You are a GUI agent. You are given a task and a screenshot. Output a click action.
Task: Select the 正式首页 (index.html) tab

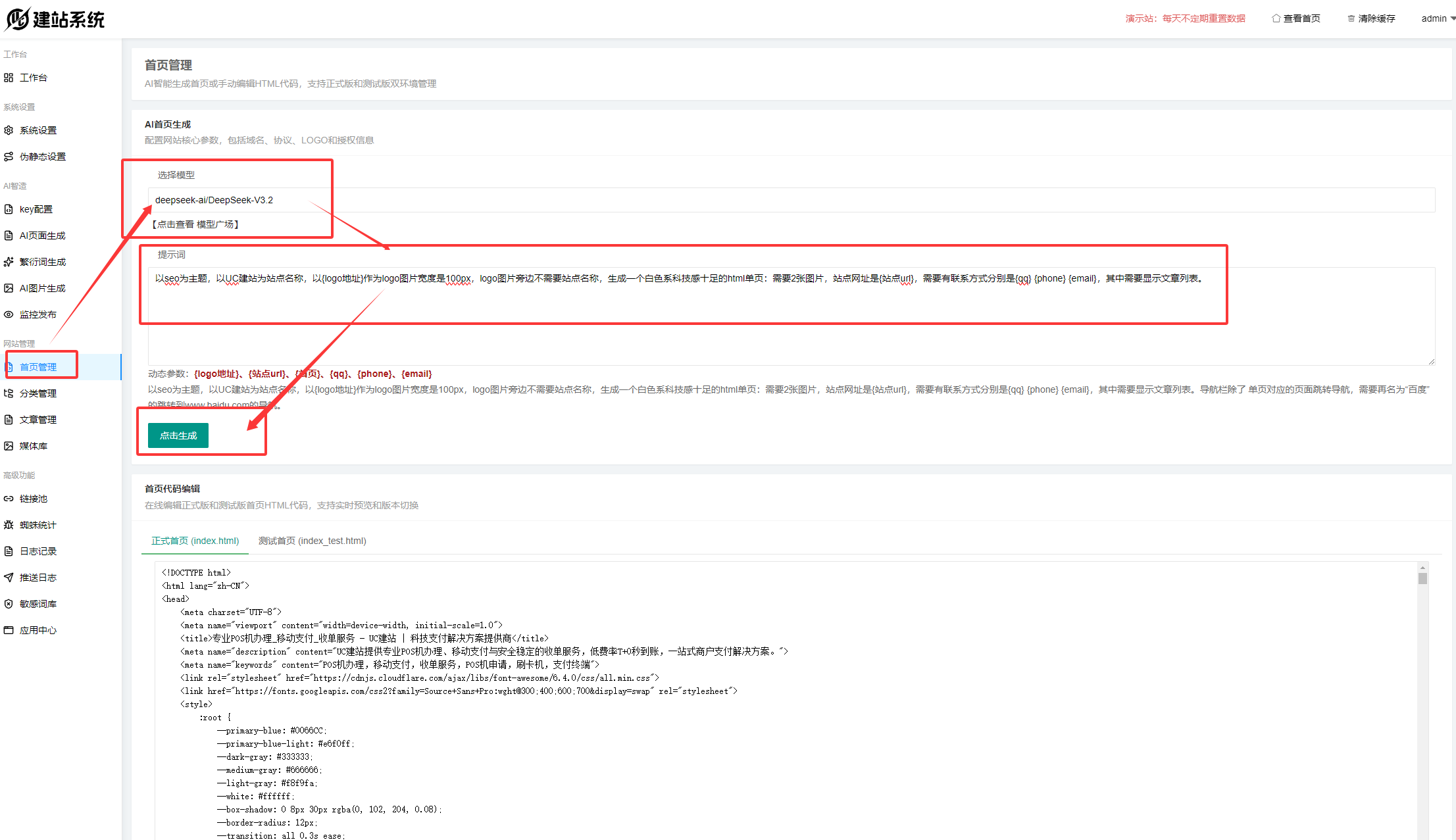(x=195, y=541)
